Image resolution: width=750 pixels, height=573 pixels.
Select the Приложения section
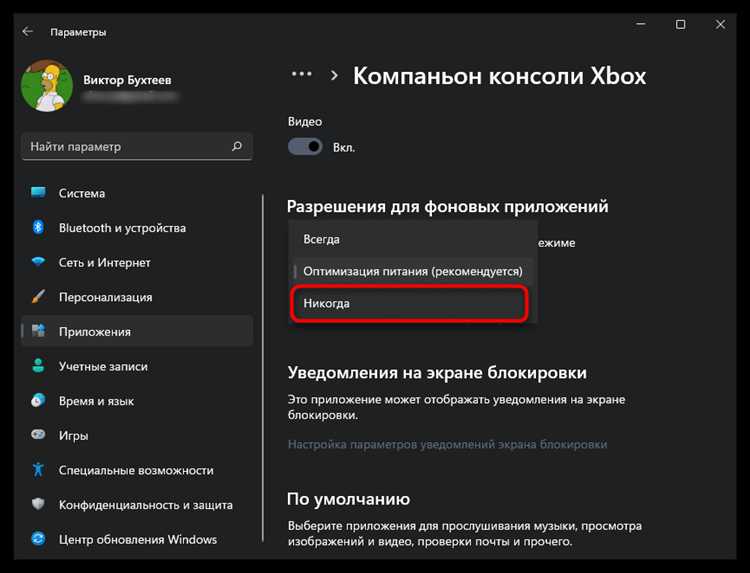(x=137, y=331)
